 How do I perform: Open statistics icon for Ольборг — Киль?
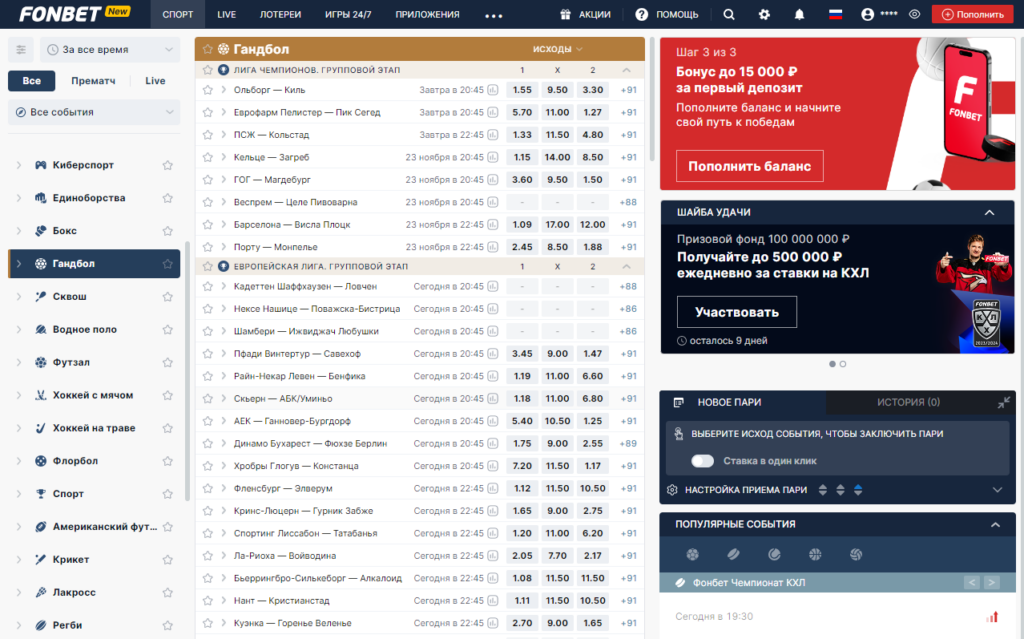[493, 90]
